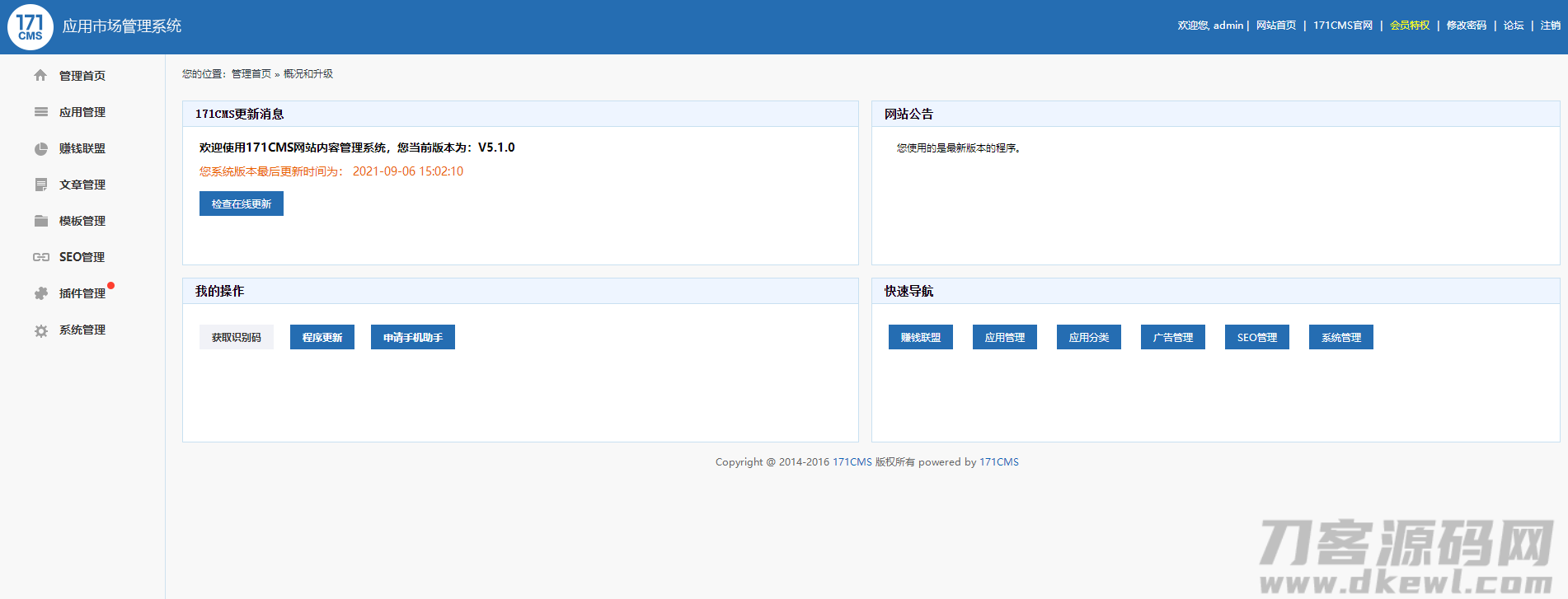This screenshot has width=1568, height=599.
Task: Click the document icon beside 文章管理
Action: (x=40, y=185)
